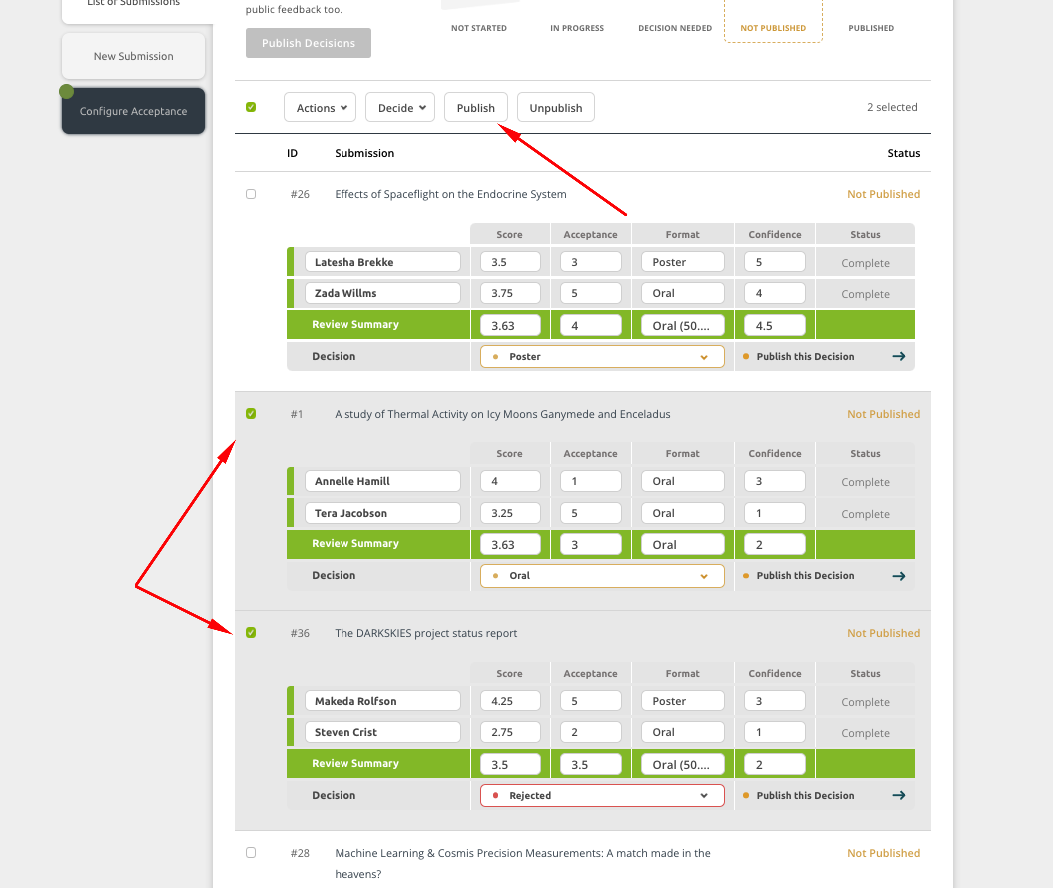Click the Review Summary row for submission #1
The height and width of the screenshot is (888, 1053).
[600, 544]
